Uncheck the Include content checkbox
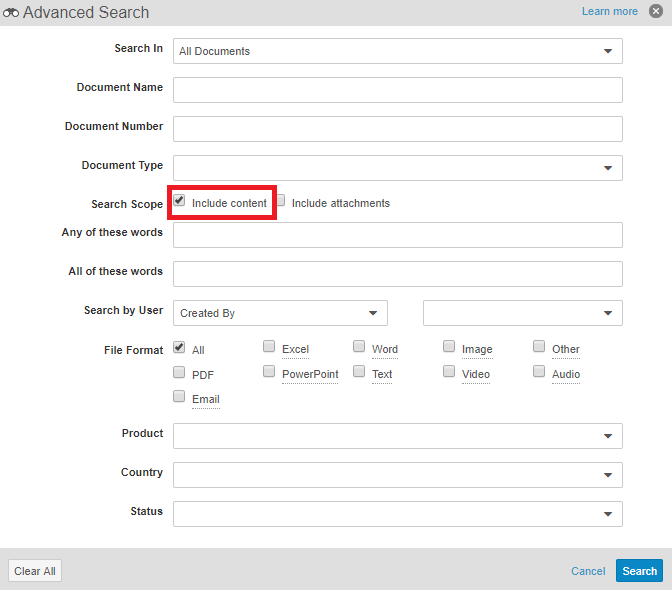 click(x=180, y=201)
